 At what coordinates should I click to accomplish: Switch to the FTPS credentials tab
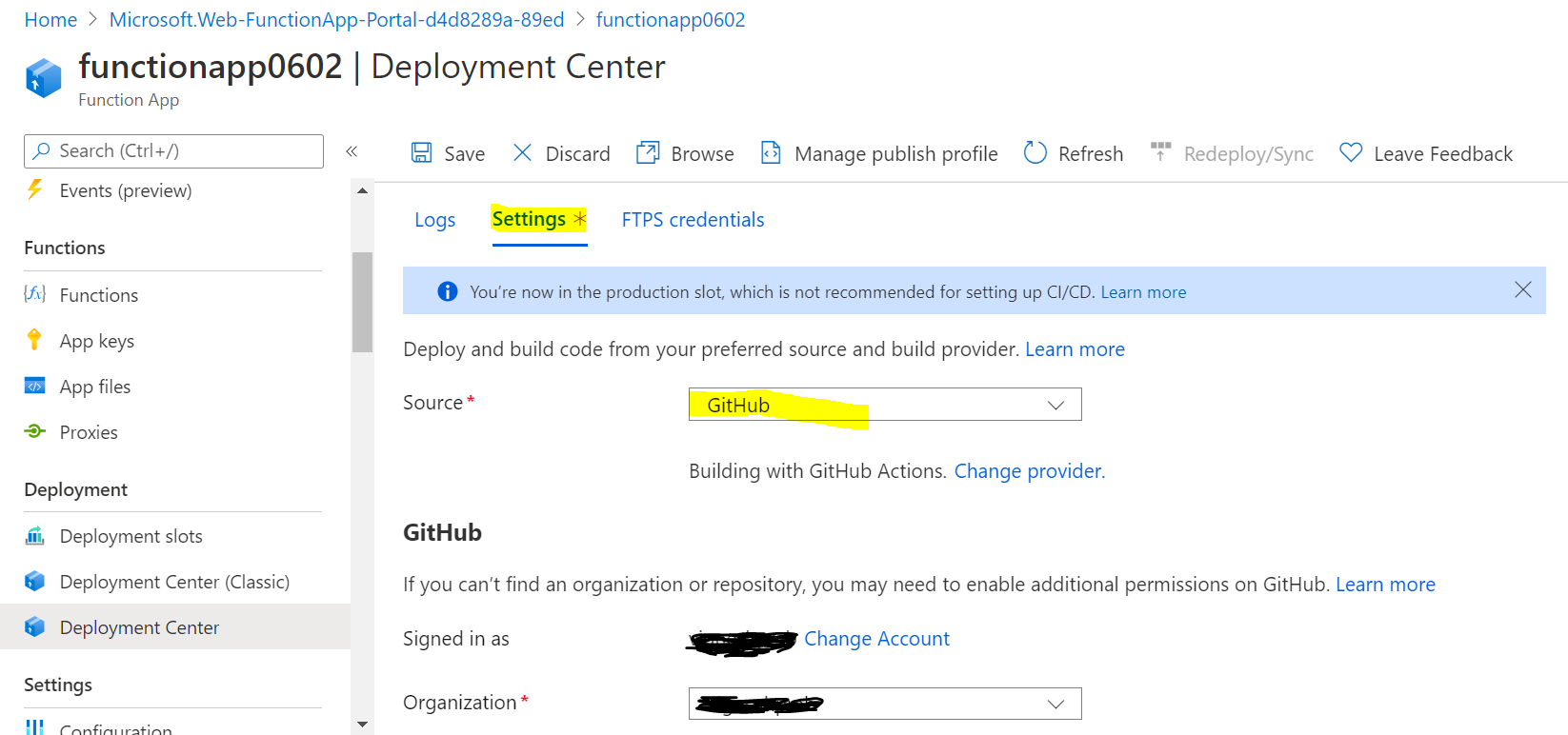click(693, 220)
